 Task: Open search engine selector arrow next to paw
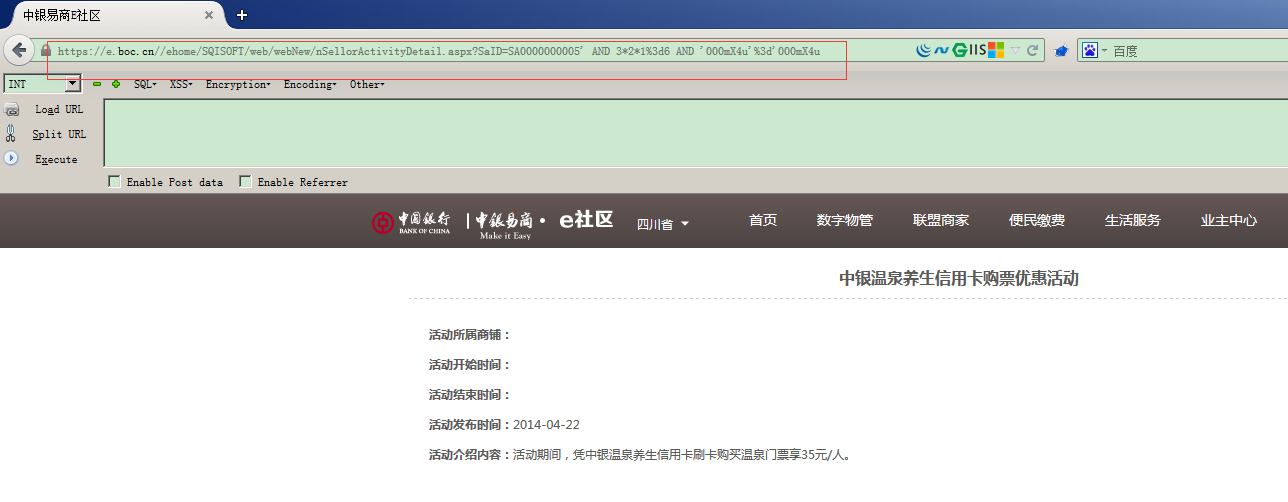(1104, 51)
